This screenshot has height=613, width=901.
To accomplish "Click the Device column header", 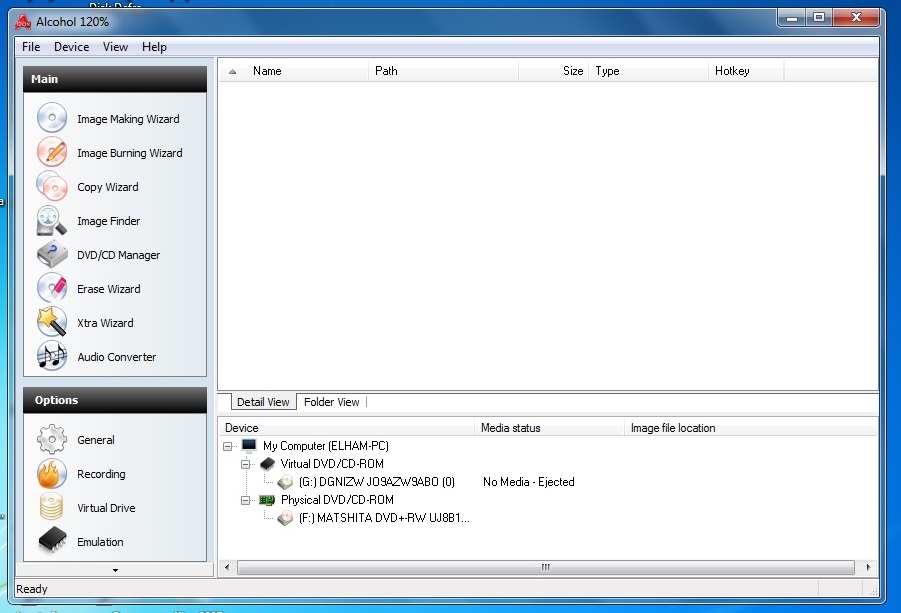I will click(x=346, y=428).
